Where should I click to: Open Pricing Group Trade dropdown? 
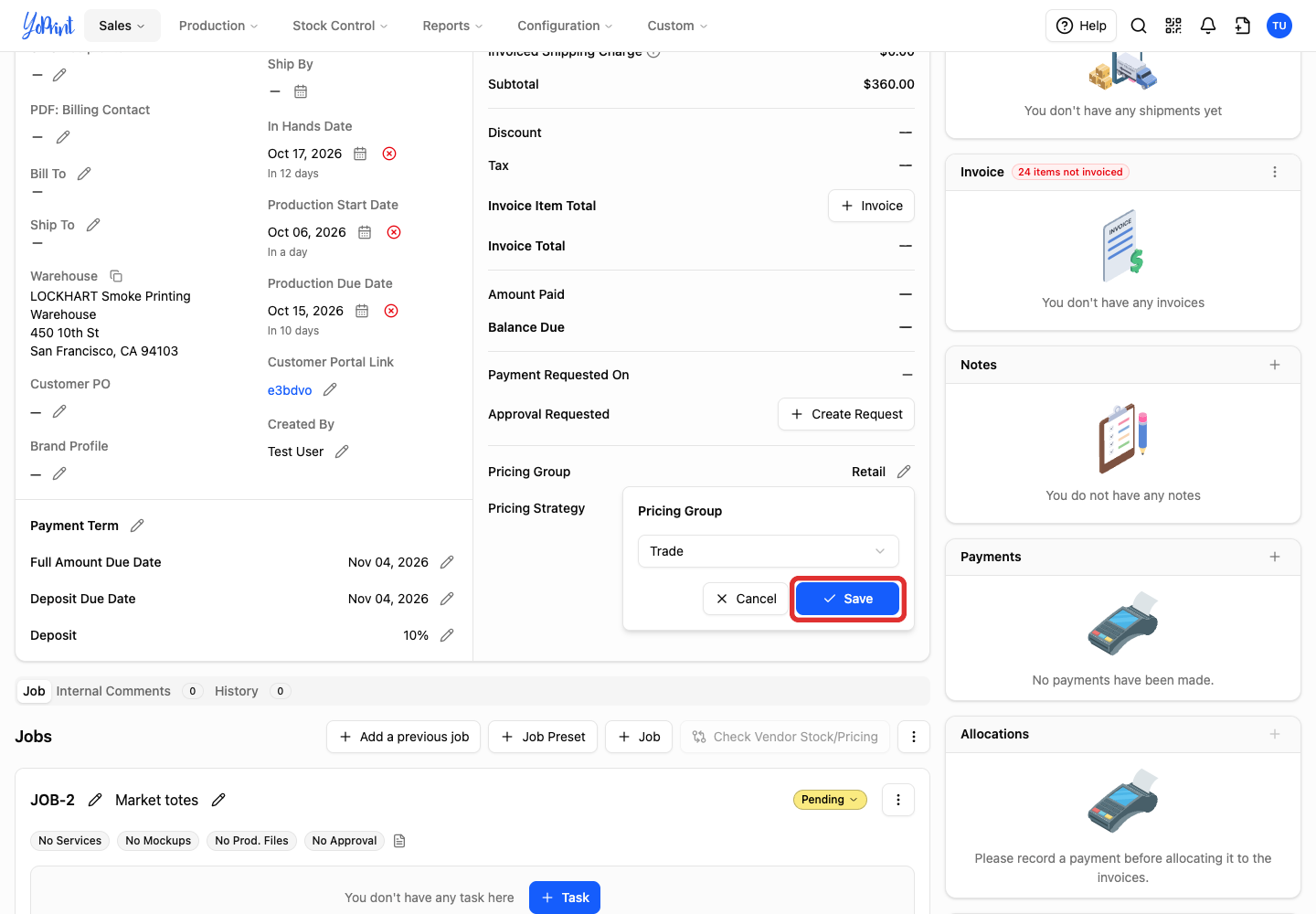(x=768, y=551)
